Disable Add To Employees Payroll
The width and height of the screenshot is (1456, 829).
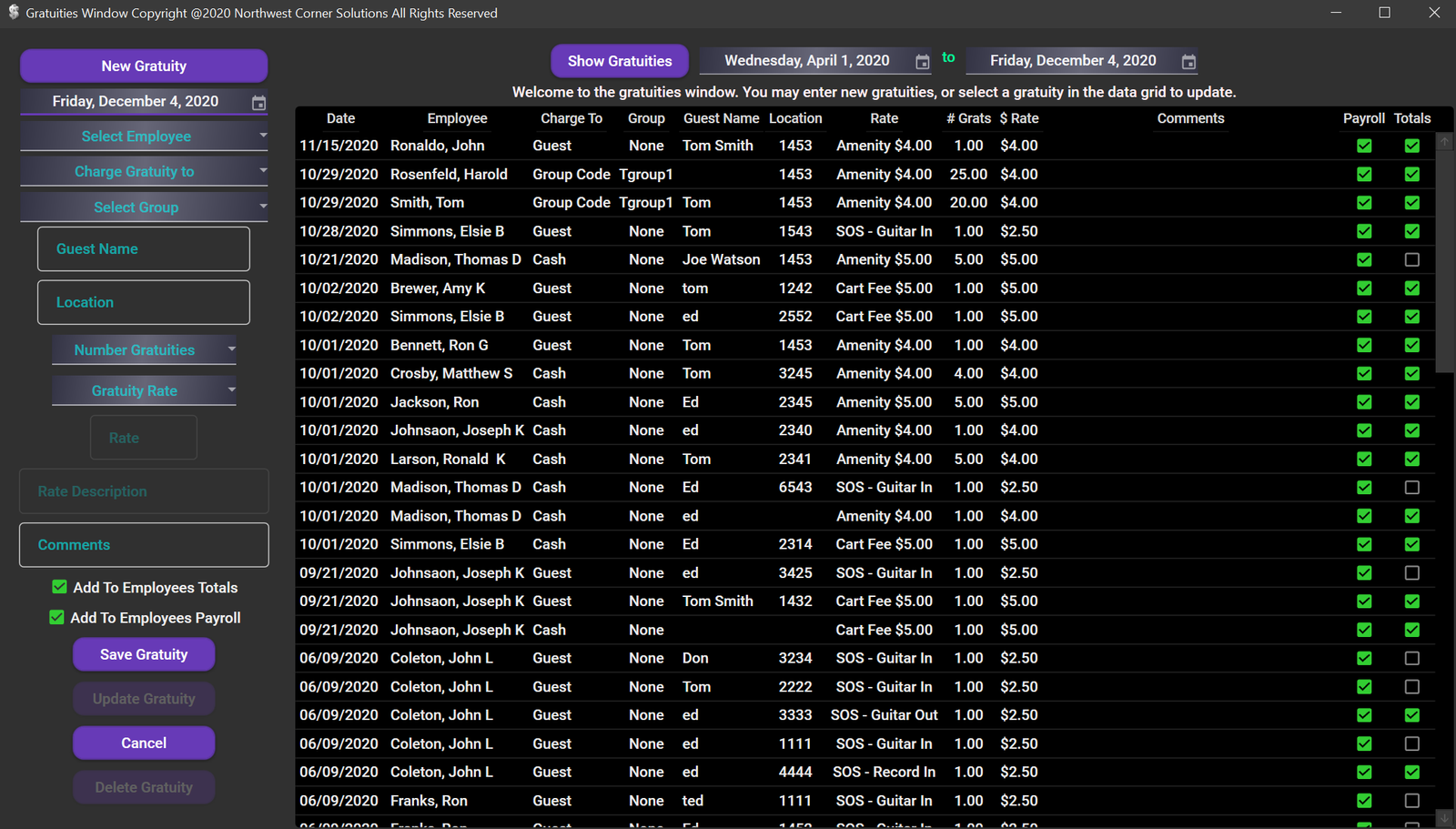[56, 617]
